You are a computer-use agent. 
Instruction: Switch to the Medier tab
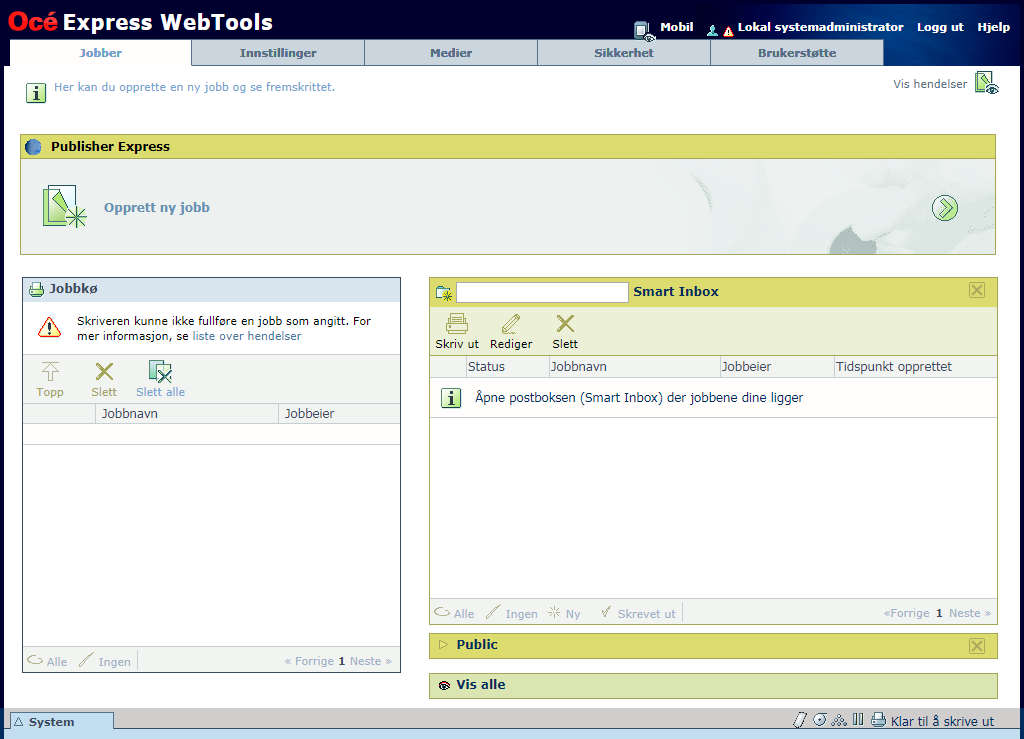point(451,53)
